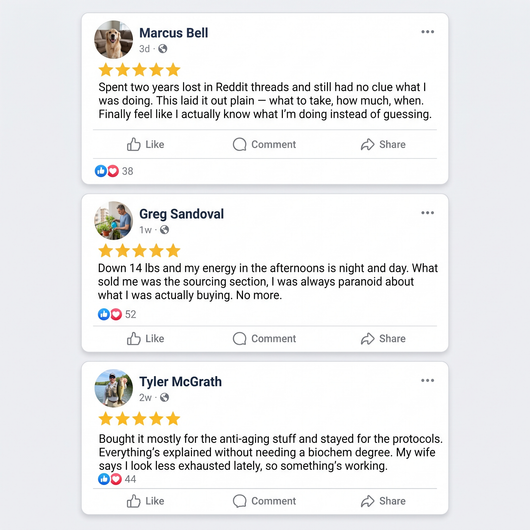Screen dimensions: 530x530
Task: Click the globe privacy icon on Marcus Bell's post
Action: click(x=163, y=49)
